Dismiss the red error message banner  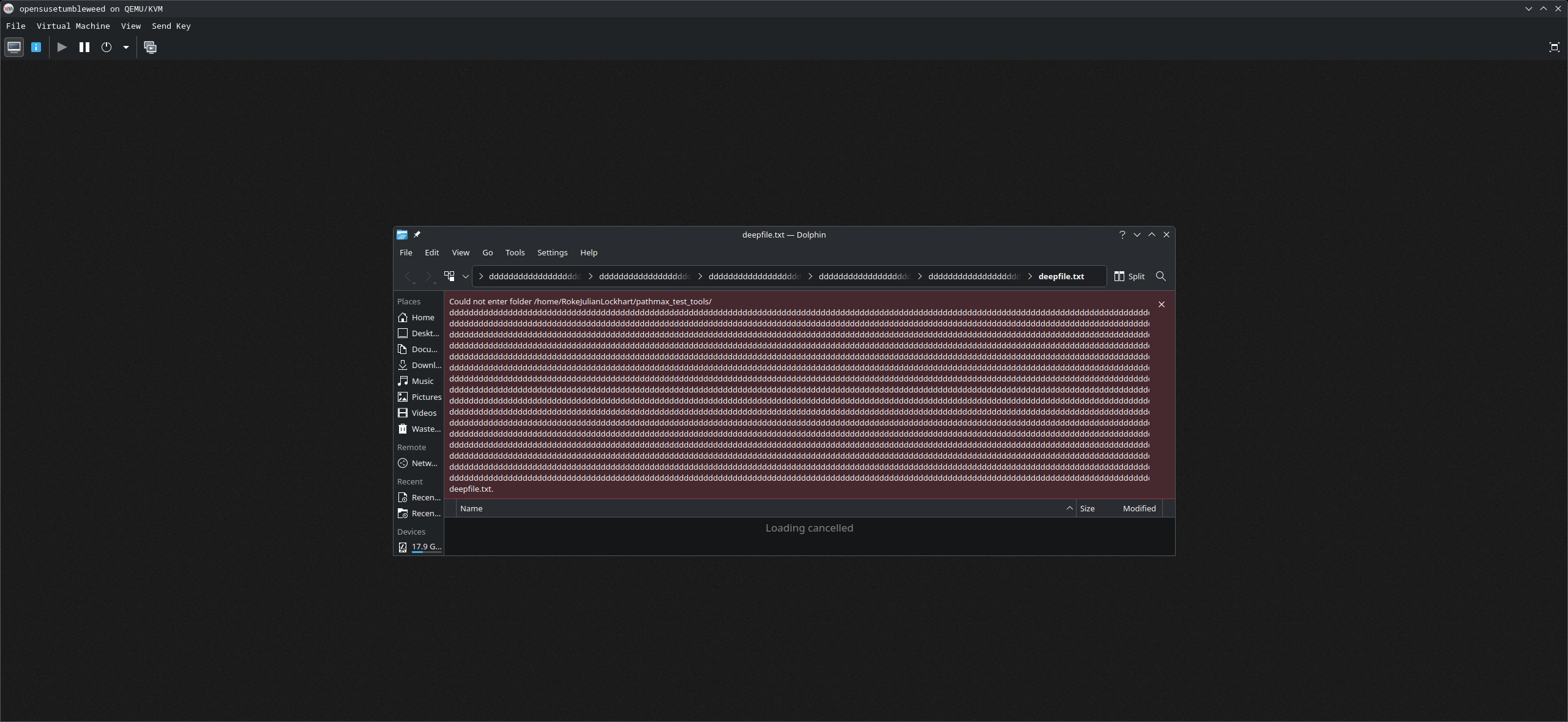[1161, 304]
